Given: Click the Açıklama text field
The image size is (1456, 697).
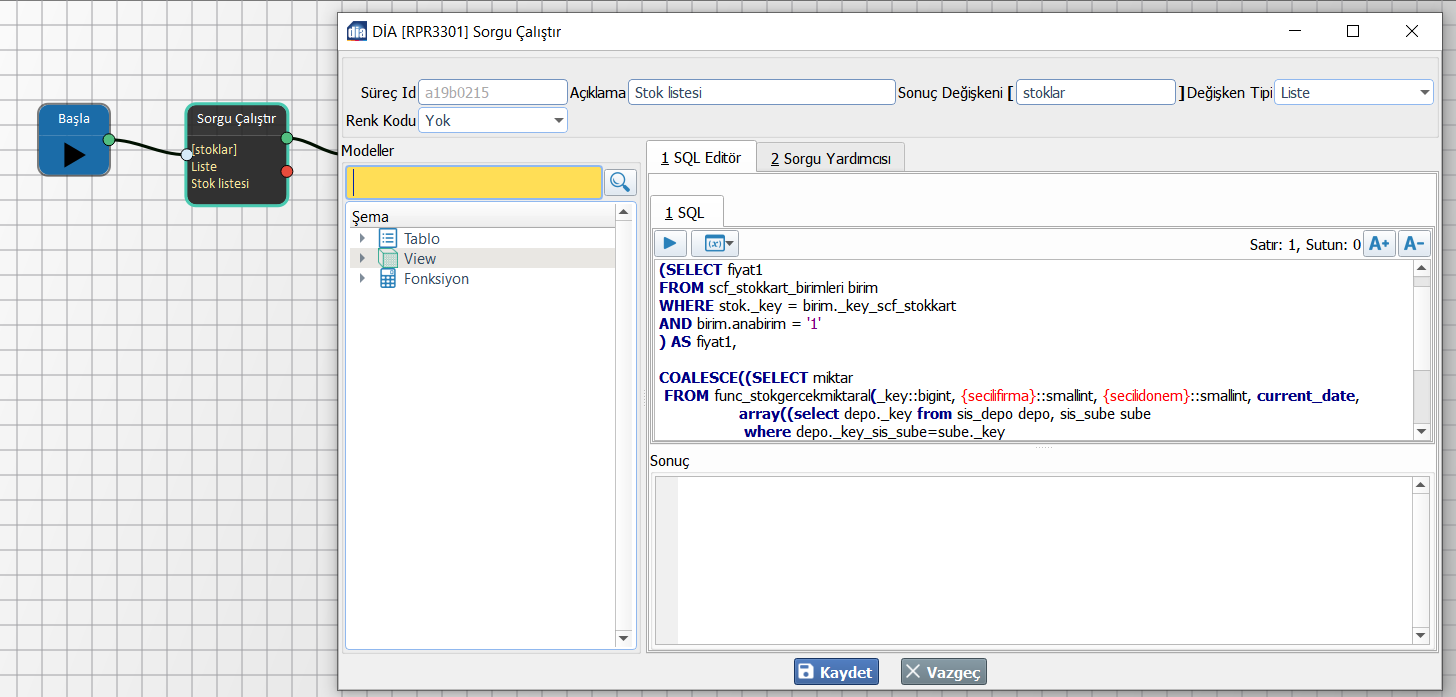Looking at the screenshot, I should 761,93.
